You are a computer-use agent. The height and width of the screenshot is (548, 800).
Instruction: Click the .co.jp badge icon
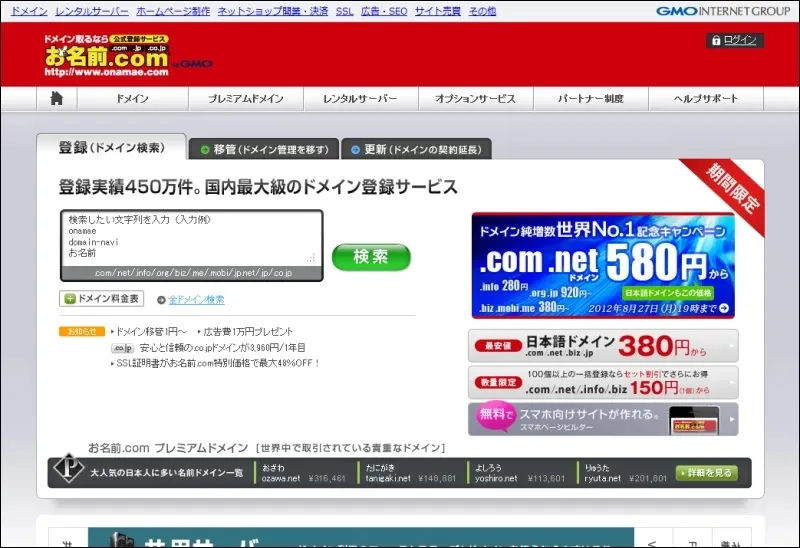click(122, 348)
